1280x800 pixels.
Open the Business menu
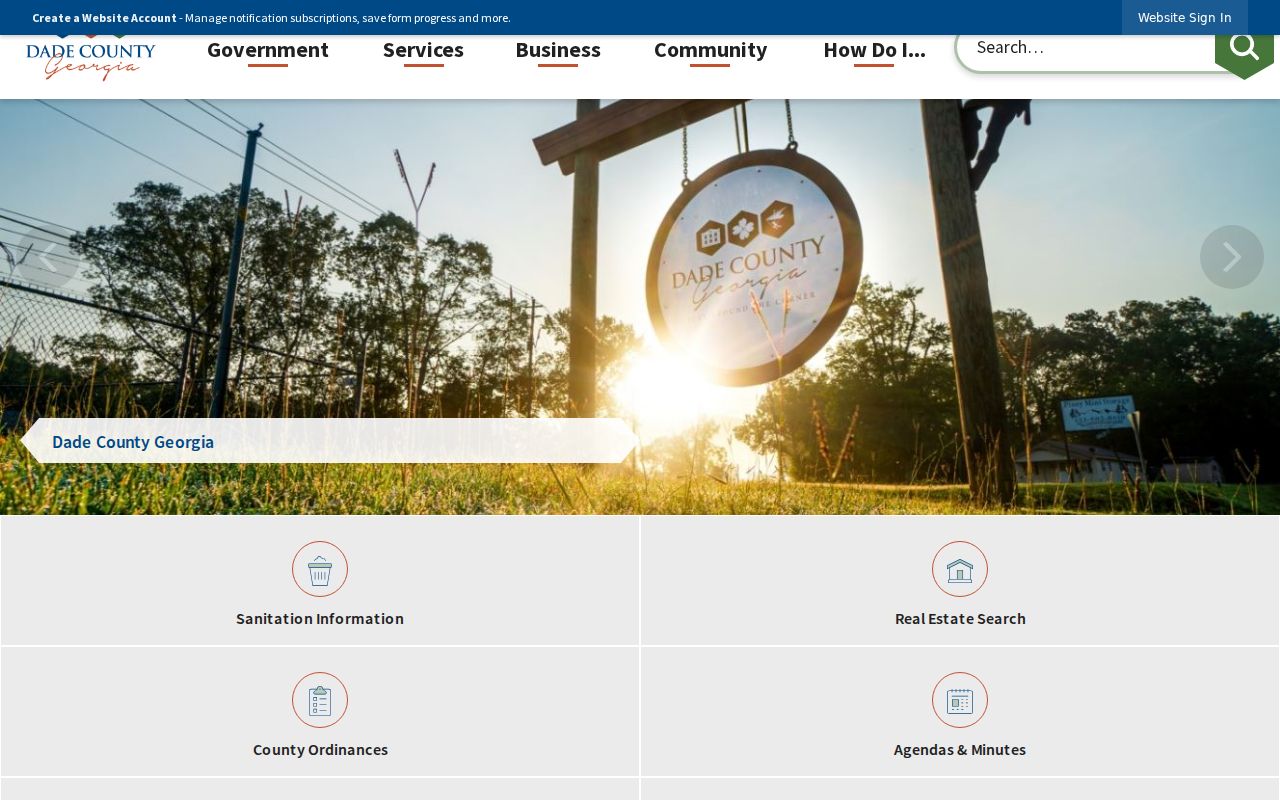pyautogui.click(x=558, y=50)
